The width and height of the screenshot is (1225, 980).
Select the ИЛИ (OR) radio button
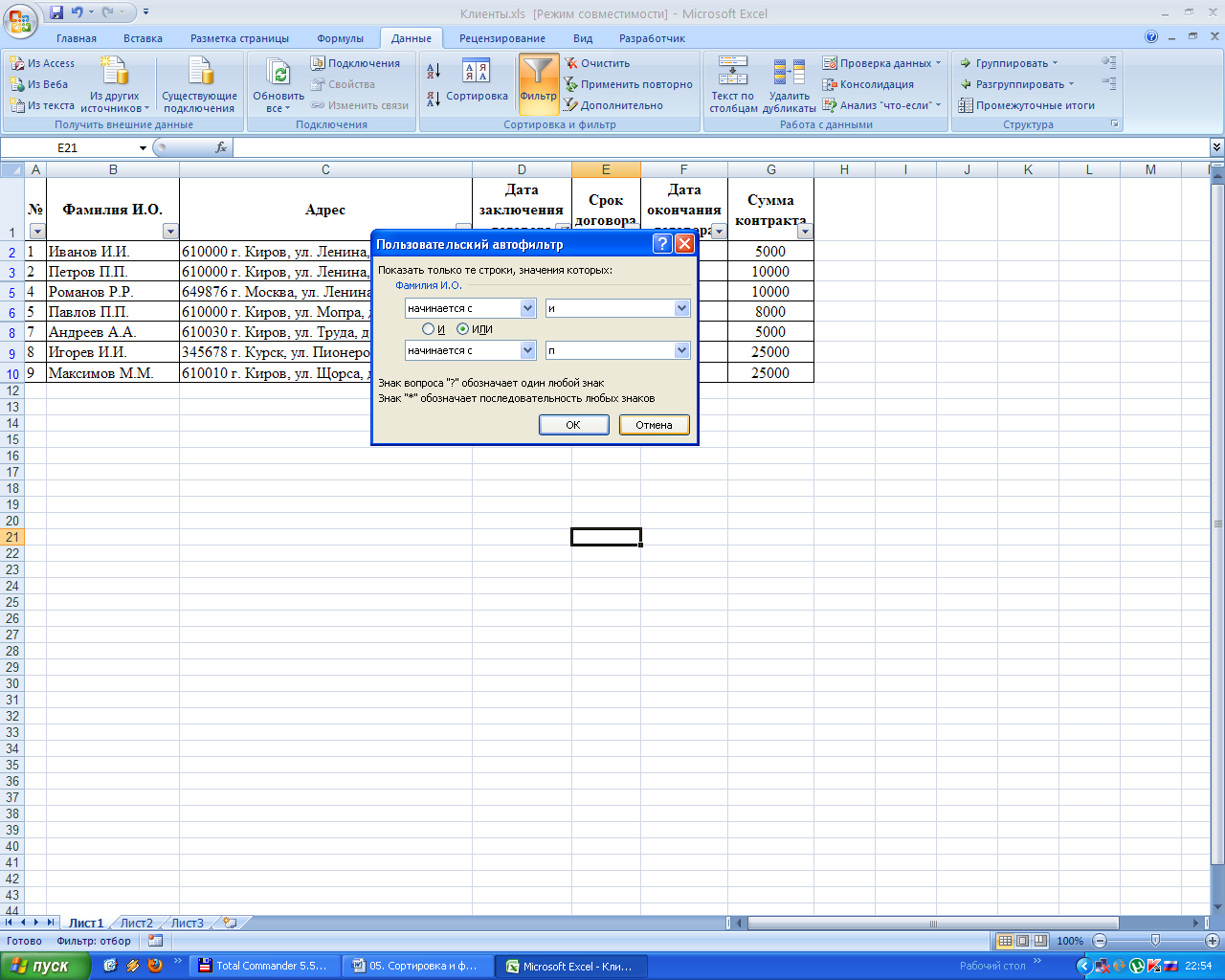pos(462,329)
